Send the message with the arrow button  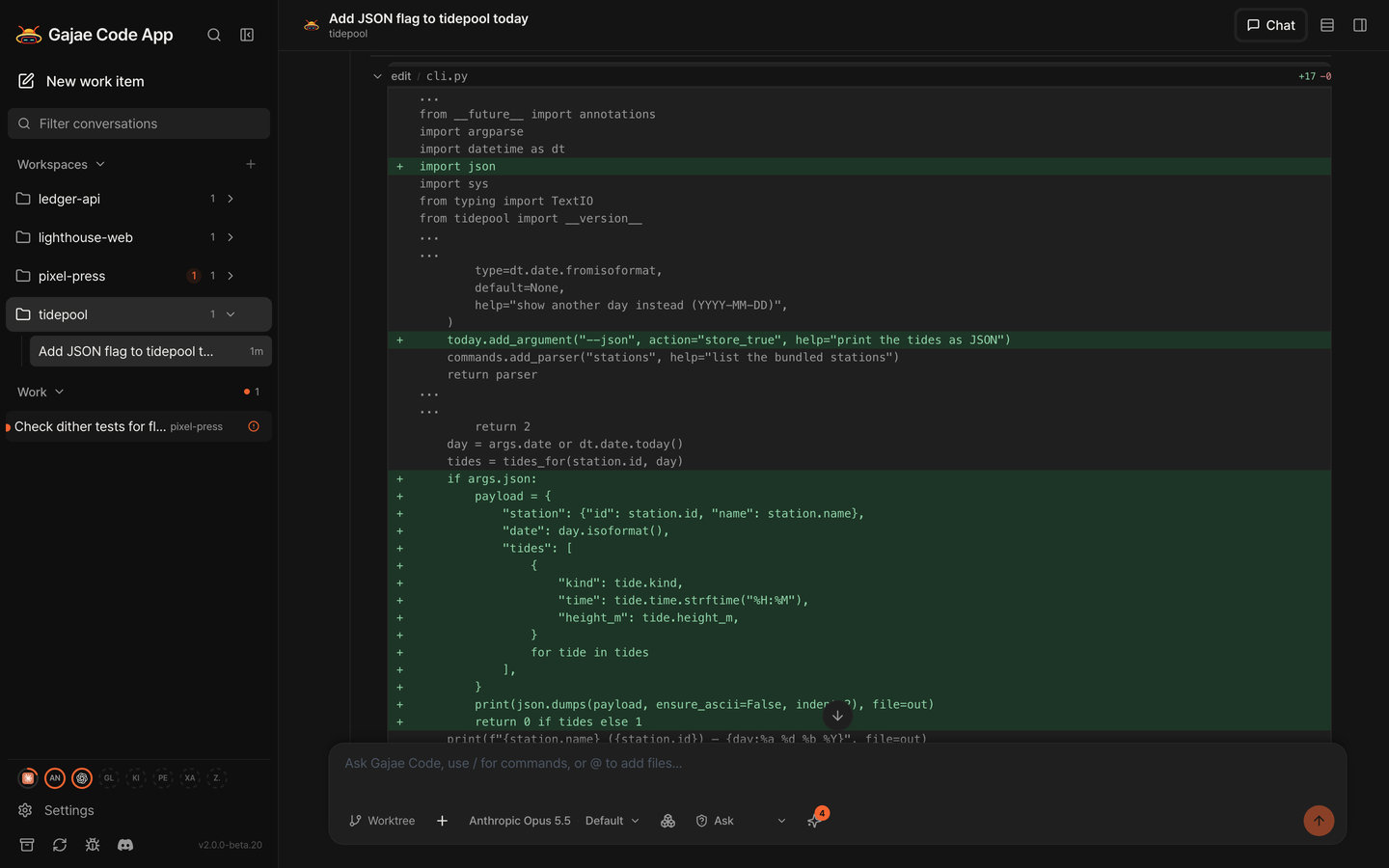pyautogui.click(x=1319, y=821)
